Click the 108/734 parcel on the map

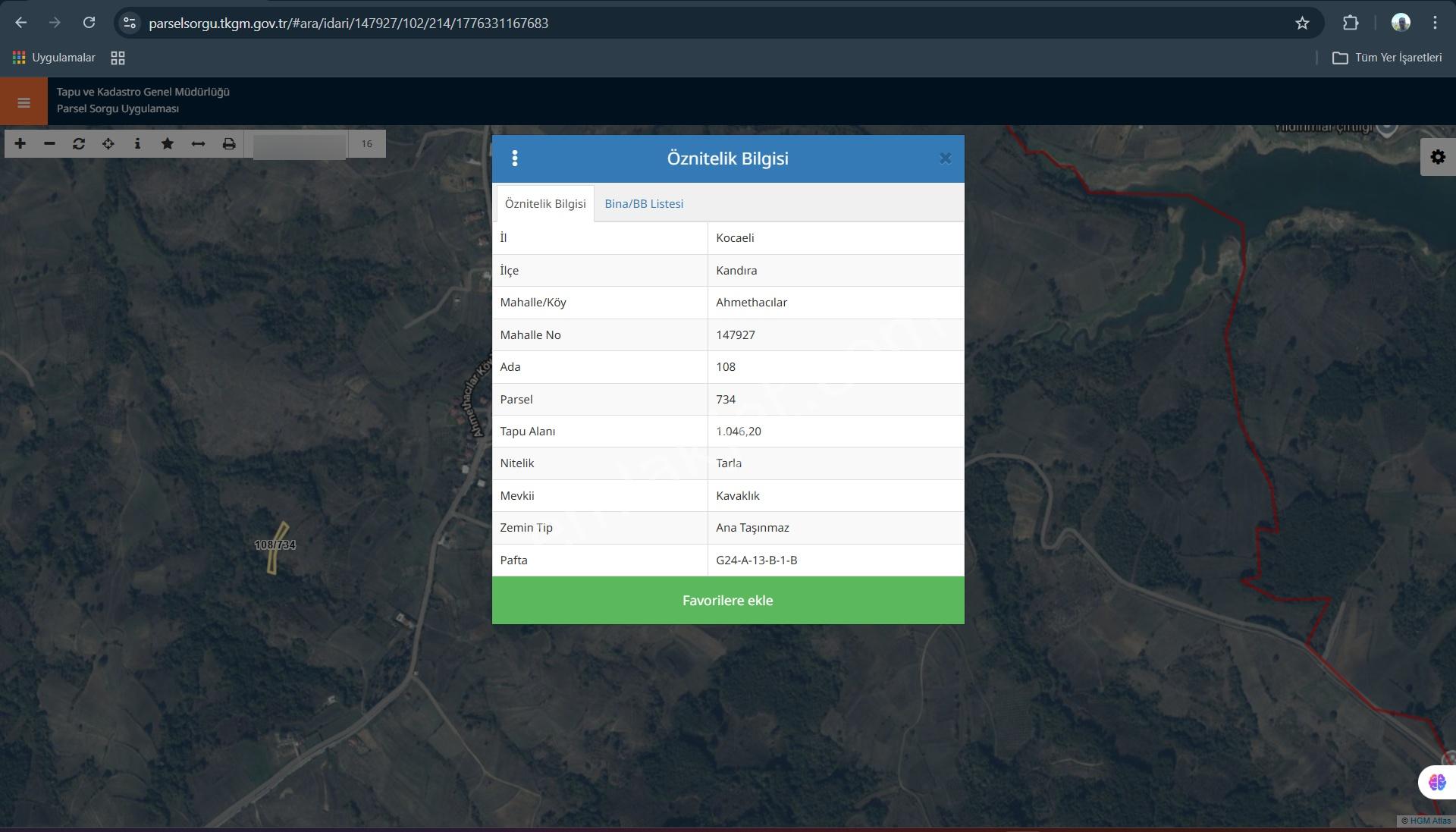tap(278, 548)
